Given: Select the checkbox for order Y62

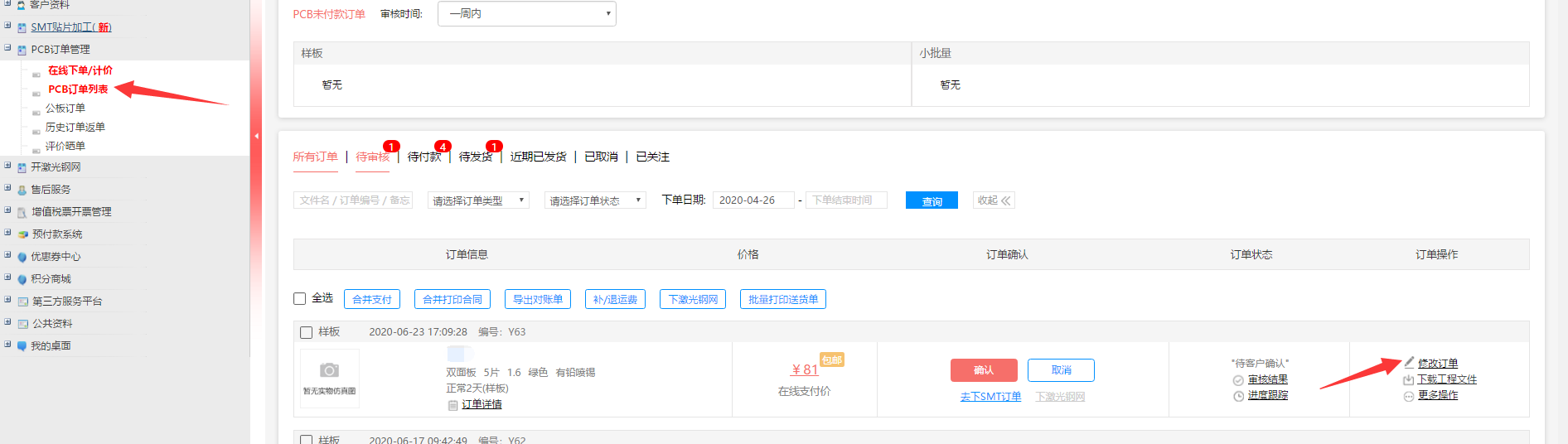Looking at the screenshot, I should point(306,440).
